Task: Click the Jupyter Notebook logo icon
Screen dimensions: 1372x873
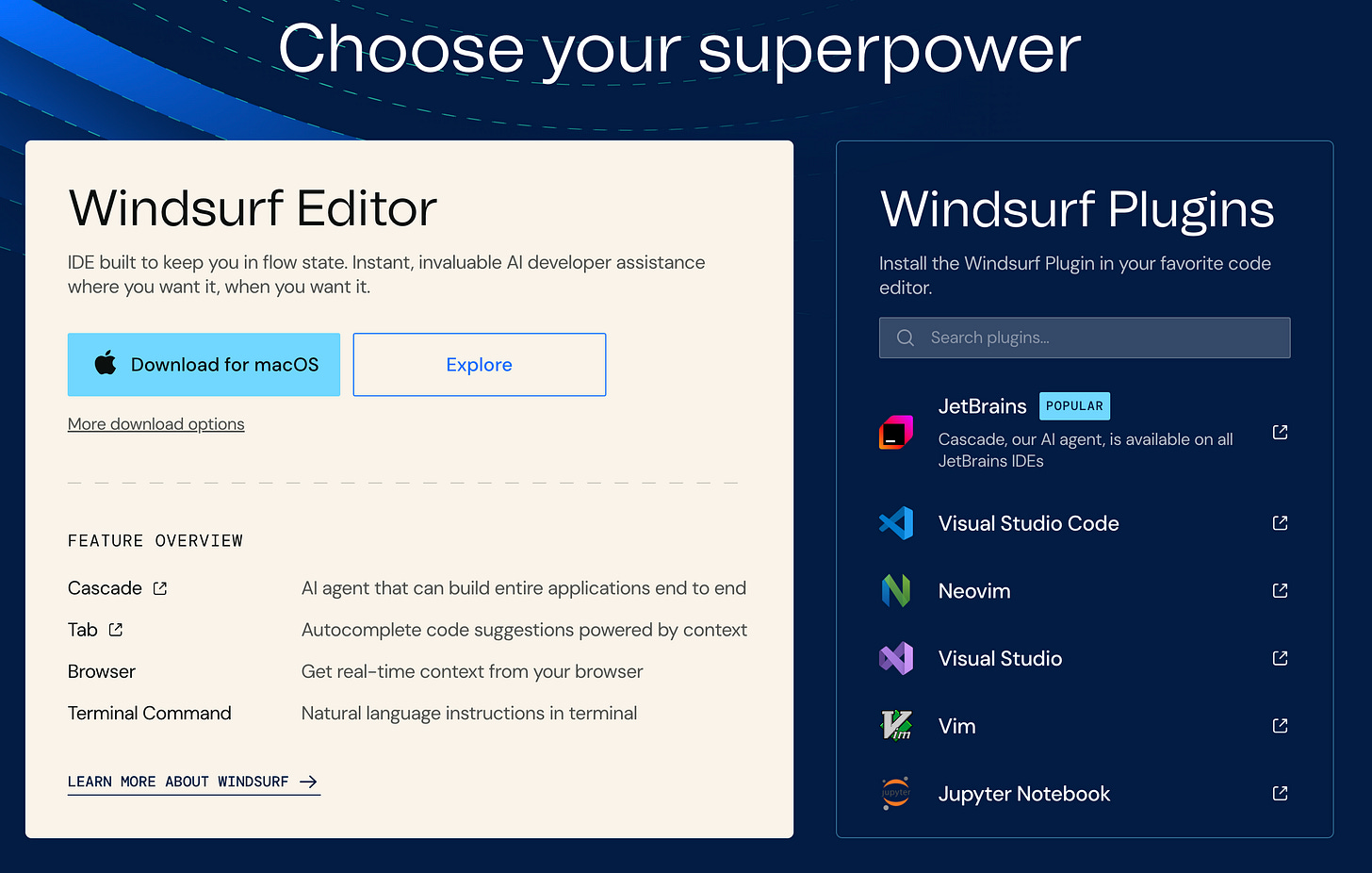Action: coord(896,794)
